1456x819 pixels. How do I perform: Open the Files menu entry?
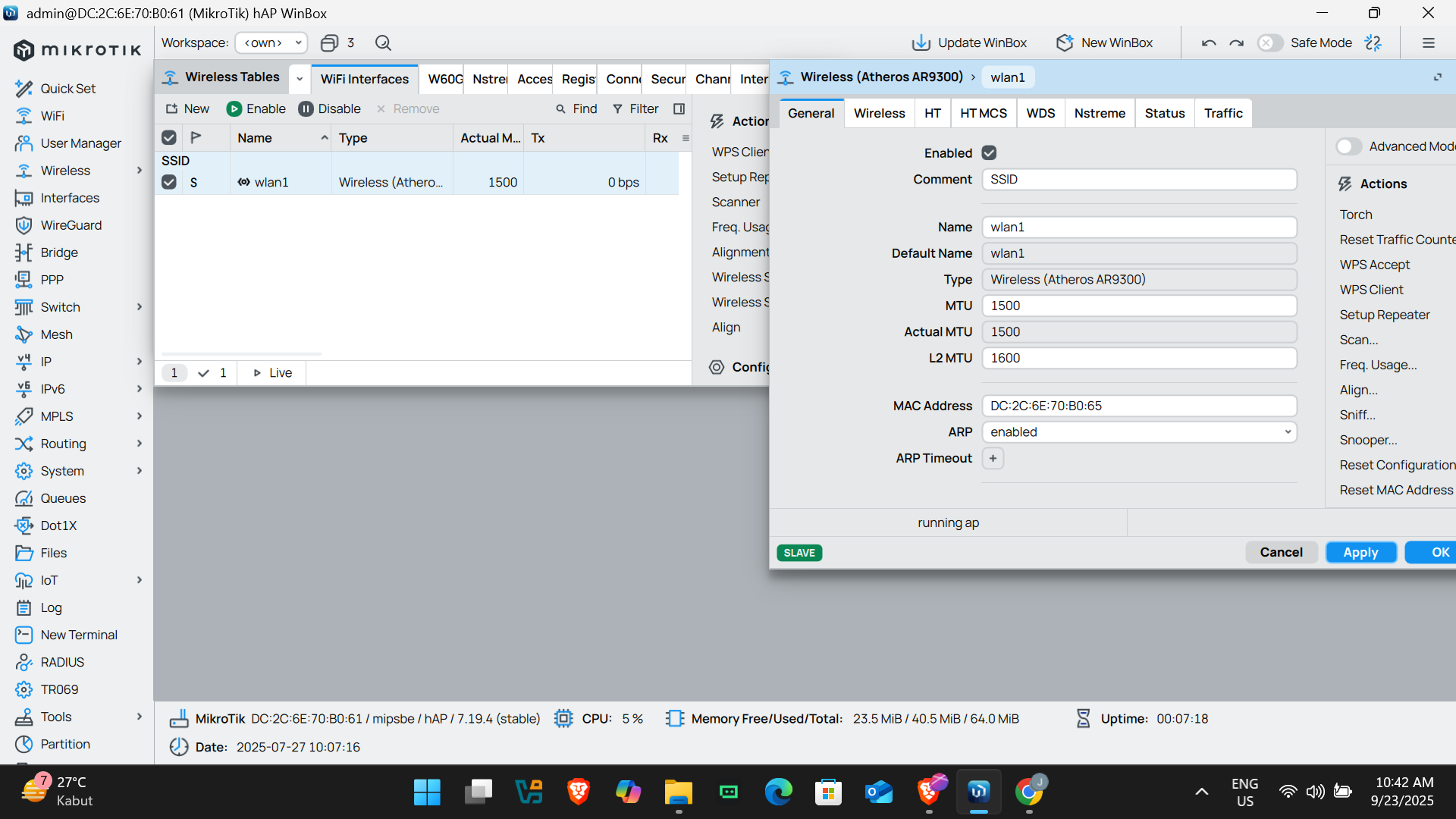click(53, 552)
